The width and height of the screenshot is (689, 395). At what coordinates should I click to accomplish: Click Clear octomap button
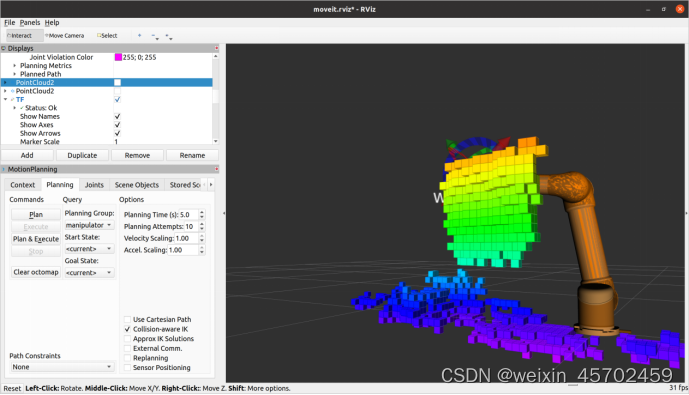36,272
